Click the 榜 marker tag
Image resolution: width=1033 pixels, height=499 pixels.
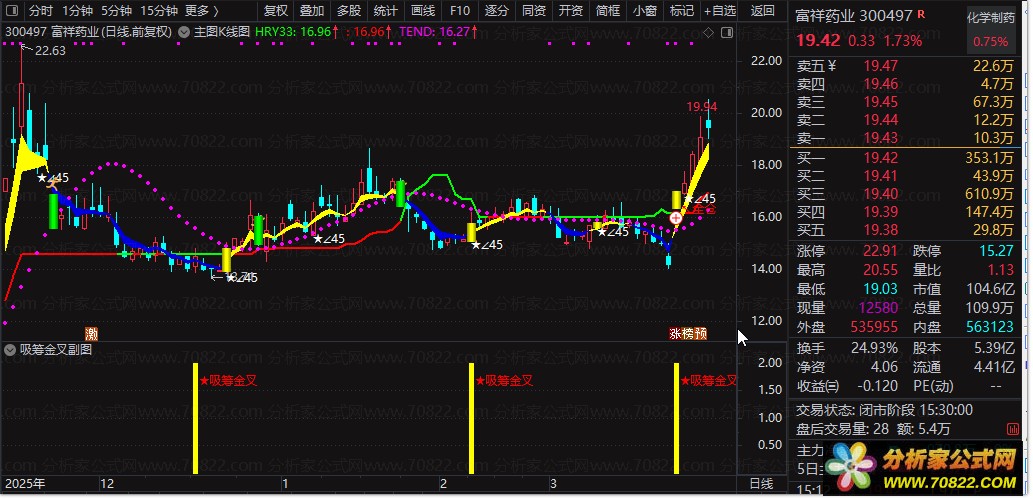pyautogui.click(x=688, y=334)
